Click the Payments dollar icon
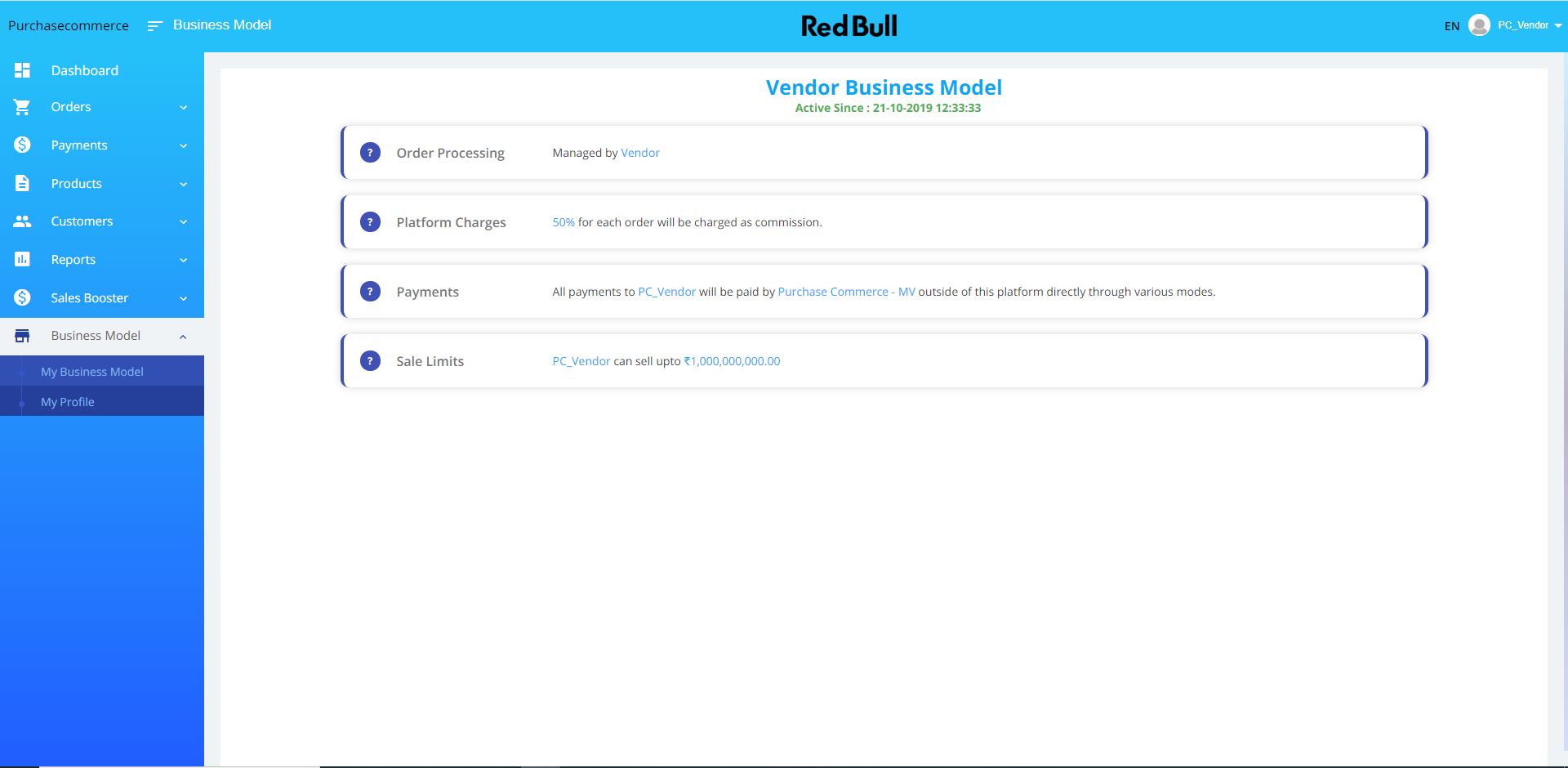 [x=22, y=145]
